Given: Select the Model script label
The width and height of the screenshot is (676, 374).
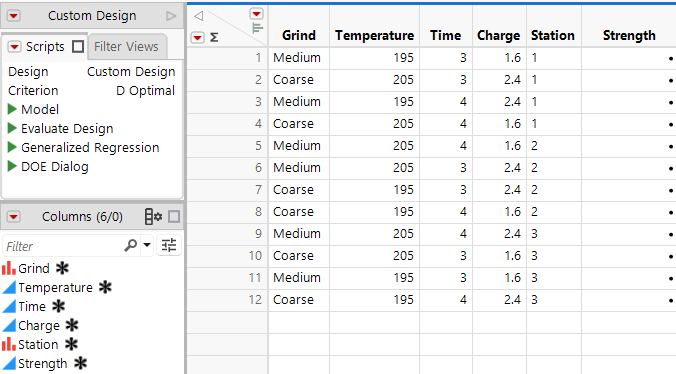Looking at the screenshot, I should tap(40, 109).
